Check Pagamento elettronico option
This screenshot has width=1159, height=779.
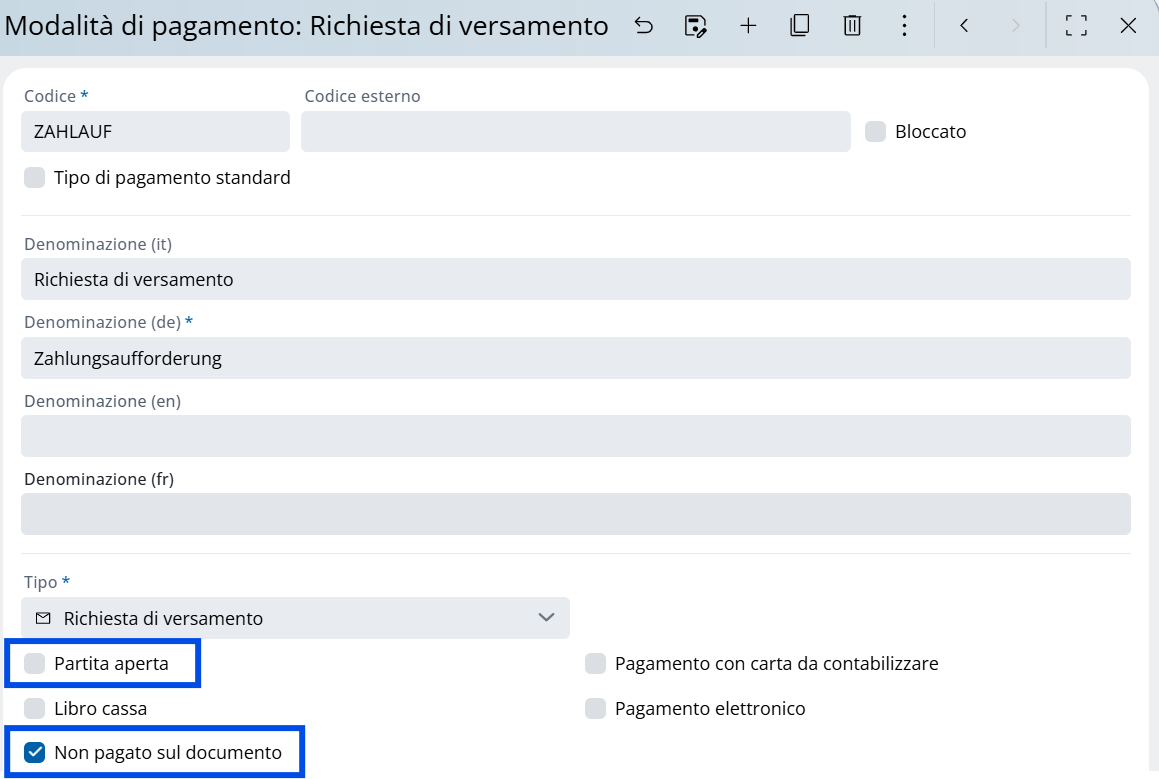596,709
